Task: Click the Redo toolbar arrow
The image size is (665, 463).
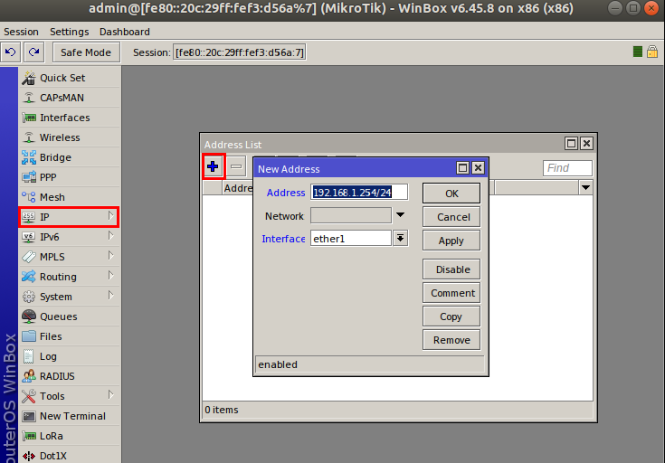Action: click(34, 52)
